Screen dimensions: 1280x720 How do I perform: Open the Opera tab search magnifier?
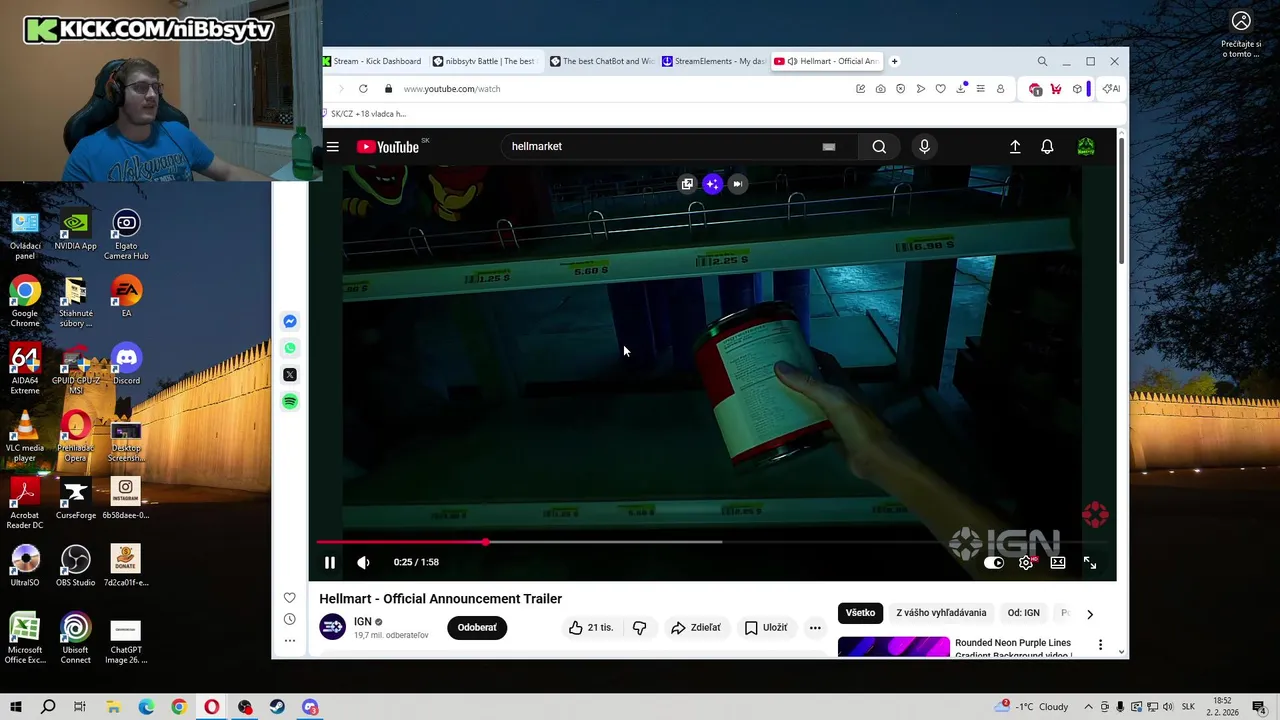(1042, 61)
